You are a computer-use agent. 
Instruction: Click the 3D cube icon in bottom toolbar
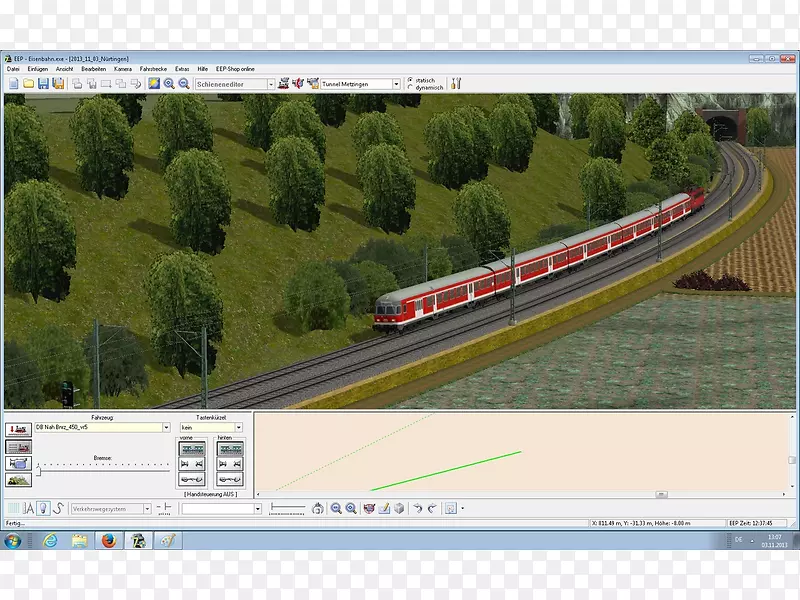(x=398, y=508)
